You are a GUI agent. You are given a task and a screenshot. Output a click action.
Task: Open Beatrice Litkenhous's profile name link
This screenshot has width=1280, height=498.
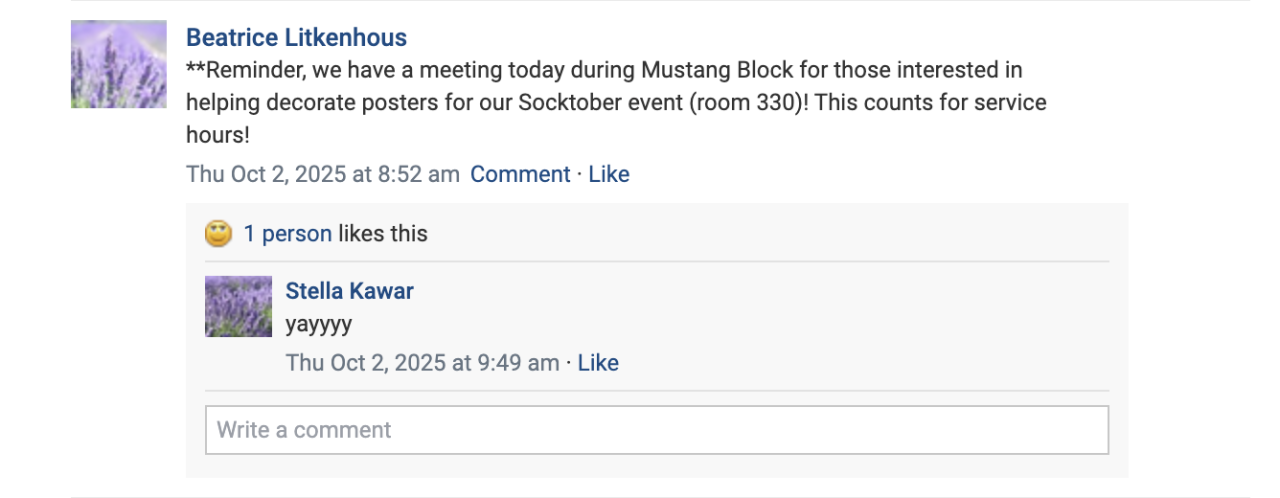pos(296,38)
